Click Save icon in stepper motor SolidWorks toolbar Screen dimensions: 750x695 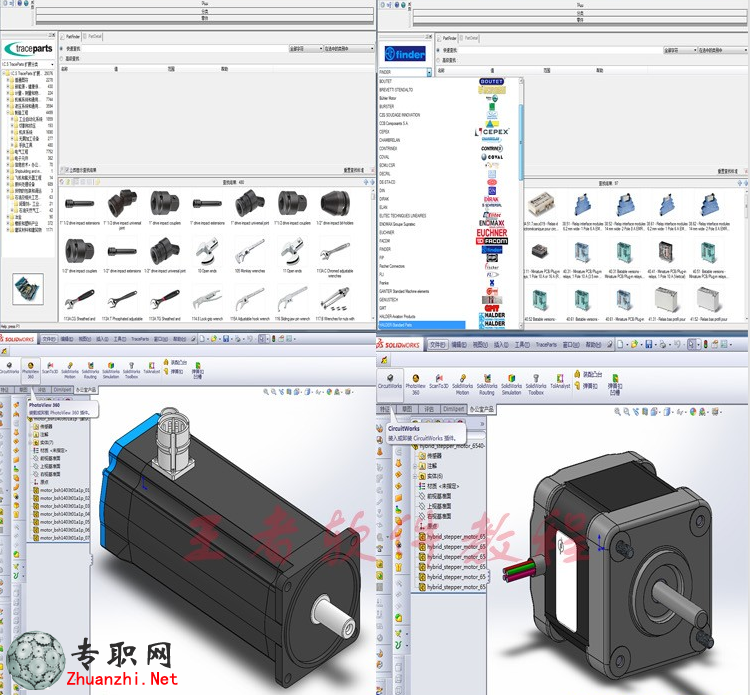coord(649,344)
